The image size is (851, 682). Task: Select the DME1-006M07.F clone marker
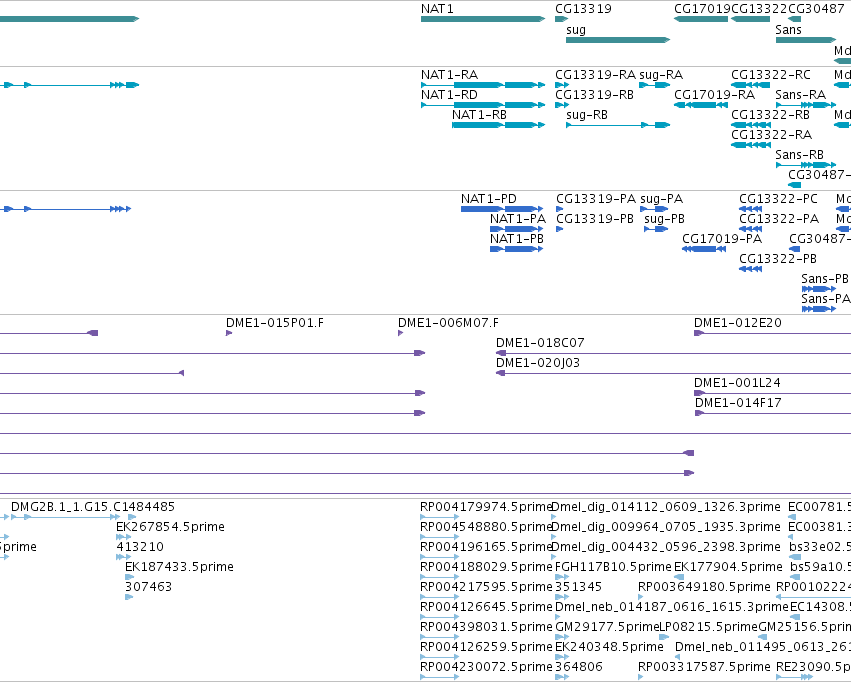pos(401,333)
